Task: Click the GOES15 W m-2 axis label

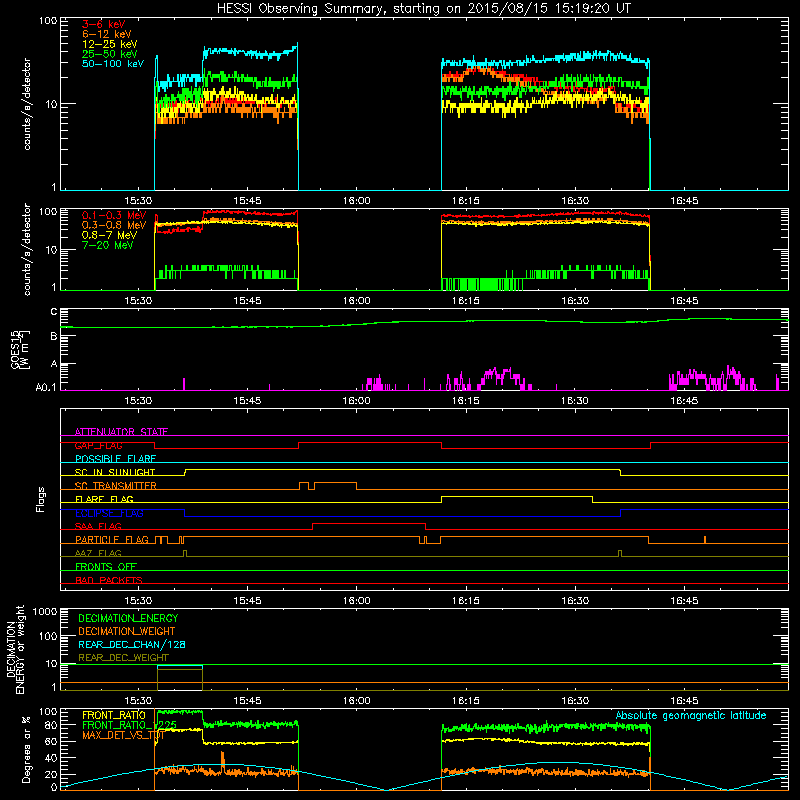Action: (x=20, y=349)
